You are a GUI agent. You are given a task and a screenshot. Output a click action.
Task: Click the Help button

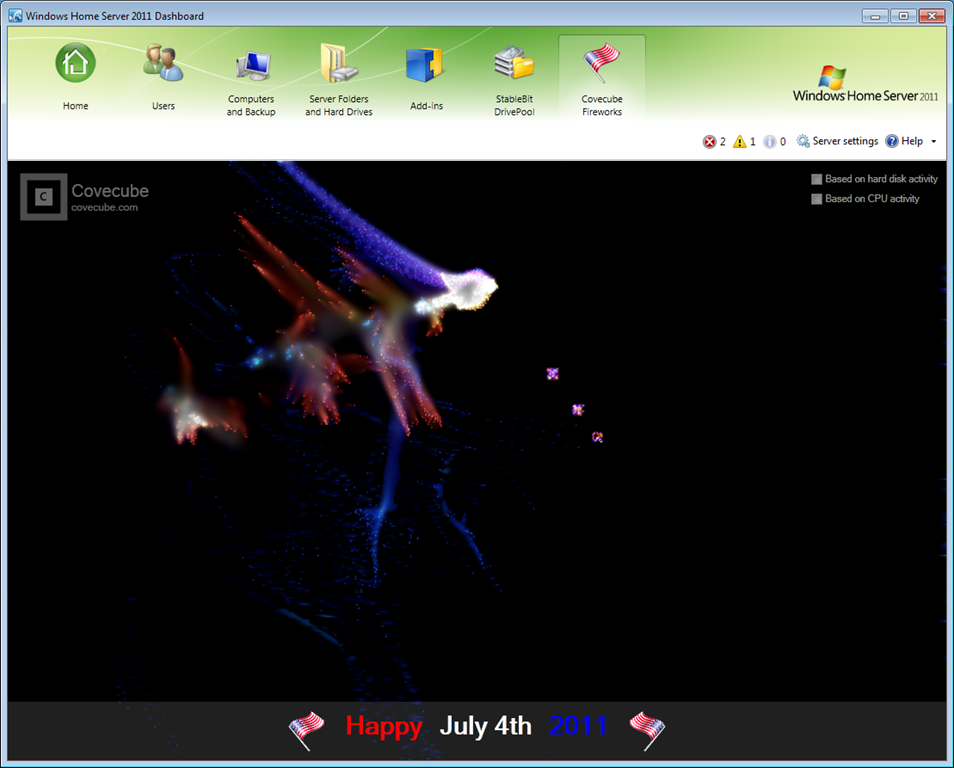904,142
